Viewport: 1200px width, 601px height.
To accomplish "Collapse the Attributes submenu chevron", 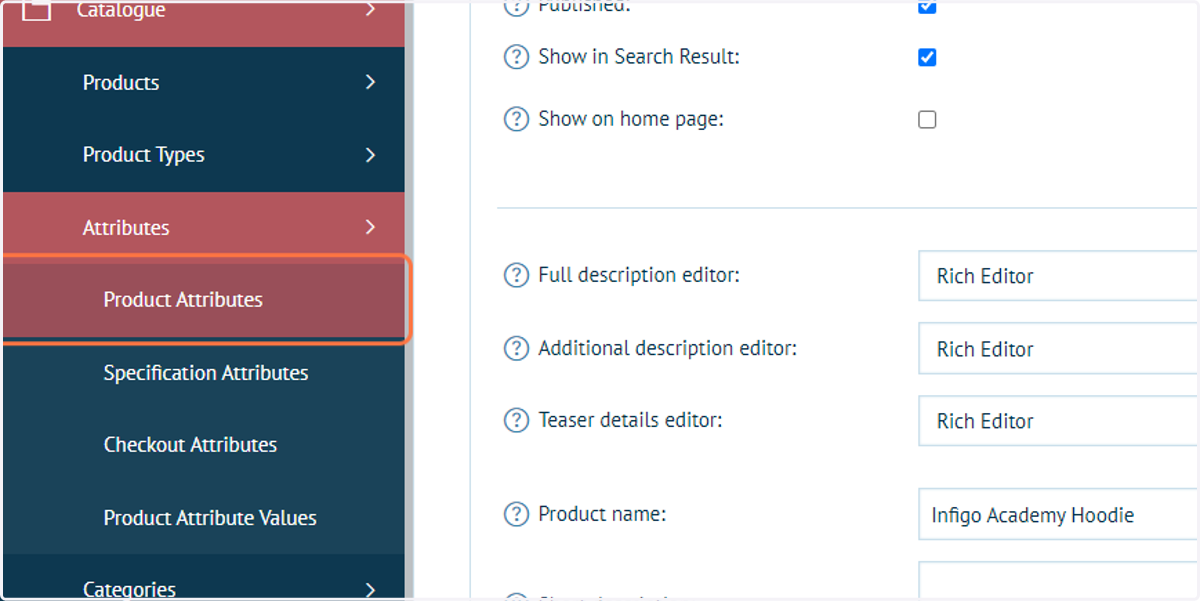I will coord(370,227).
